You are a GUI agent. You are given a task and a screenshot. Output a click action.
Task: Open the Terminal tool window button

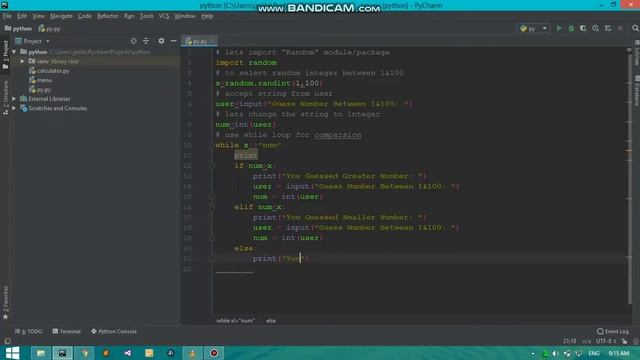67,331
